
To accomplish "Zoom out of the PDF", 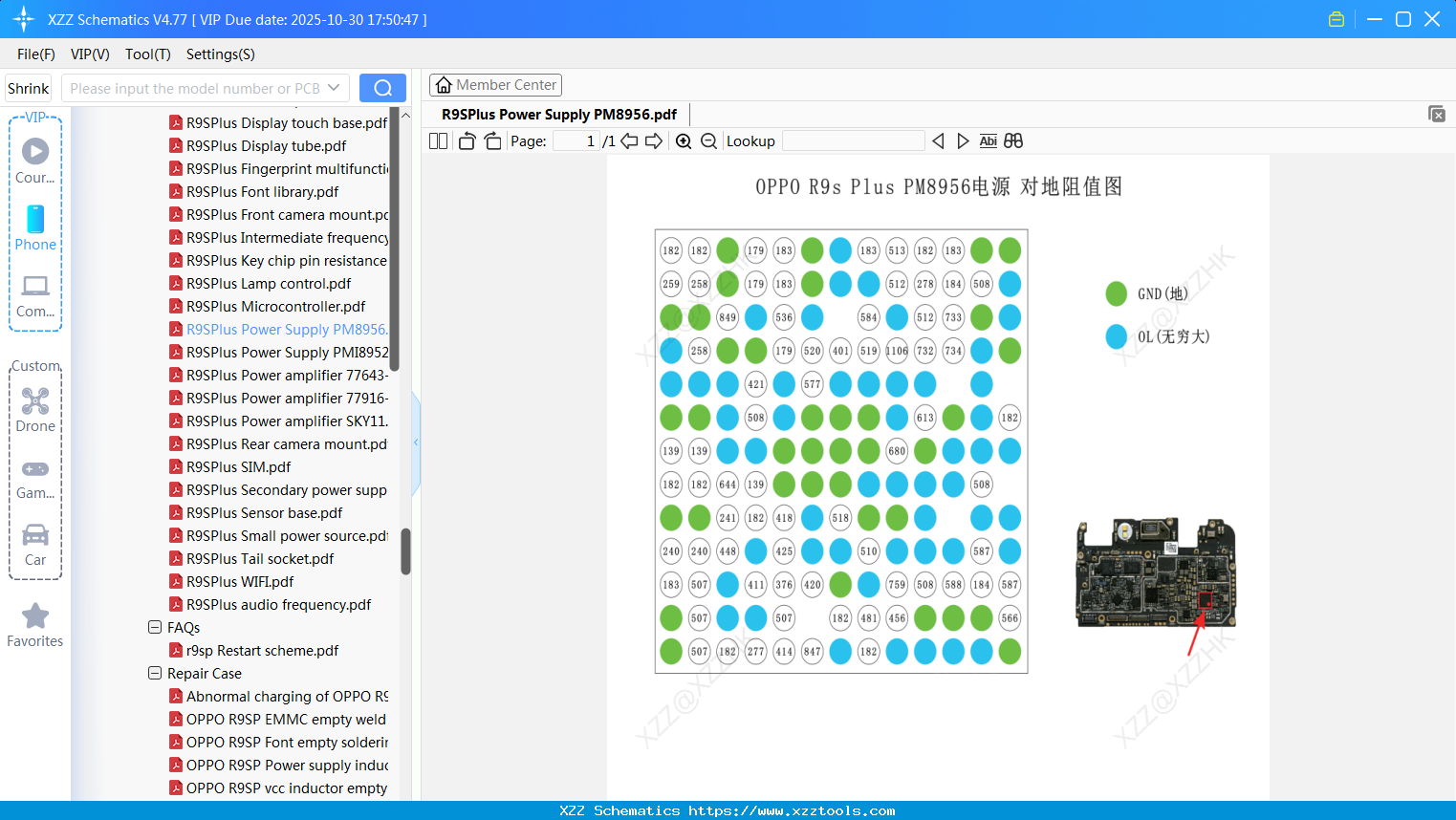I will tap(708, 141).
